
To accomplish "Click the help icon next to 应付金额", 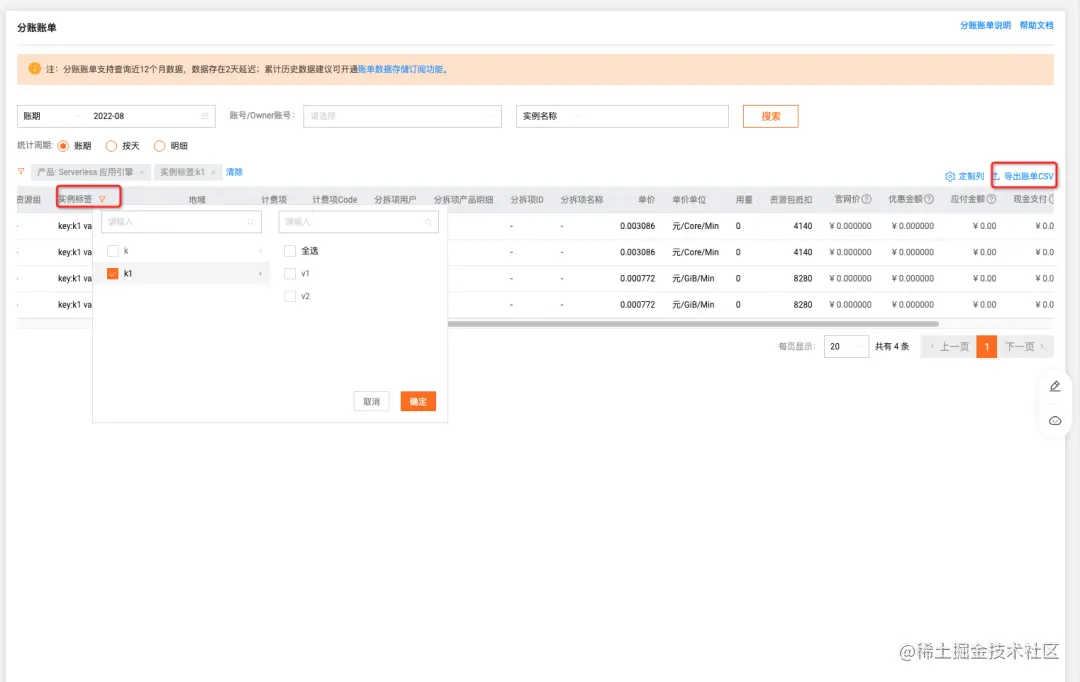I will pos(991,199).
